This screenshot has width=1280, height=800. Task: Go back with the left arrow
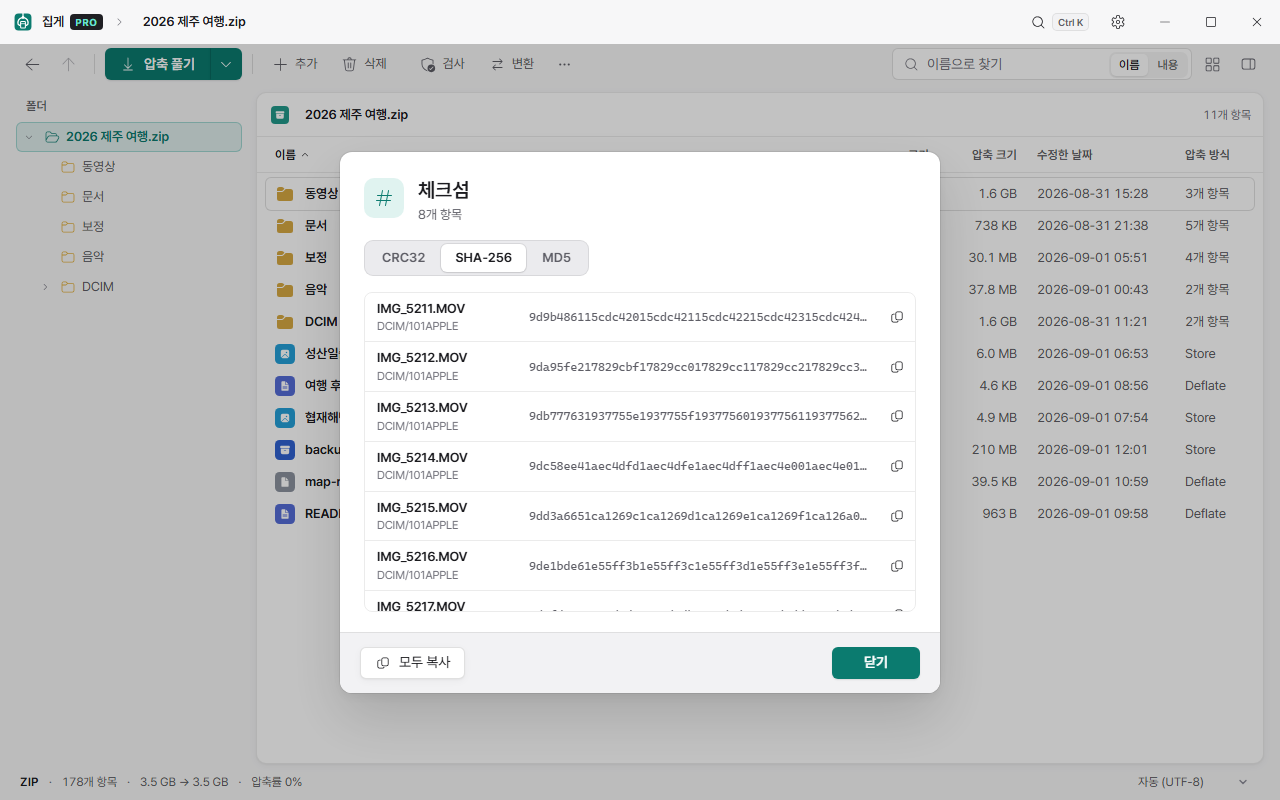[32, 64]
